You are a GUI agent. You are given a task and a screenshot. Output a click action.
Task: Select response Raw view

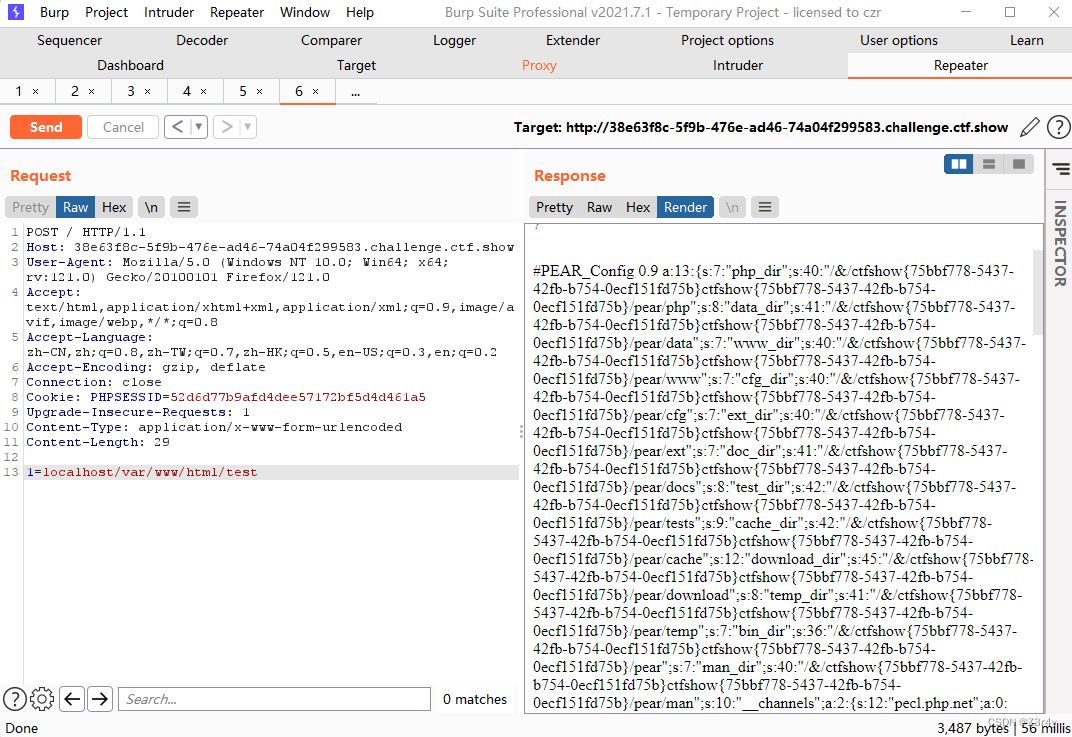click(x=600, y=207)
